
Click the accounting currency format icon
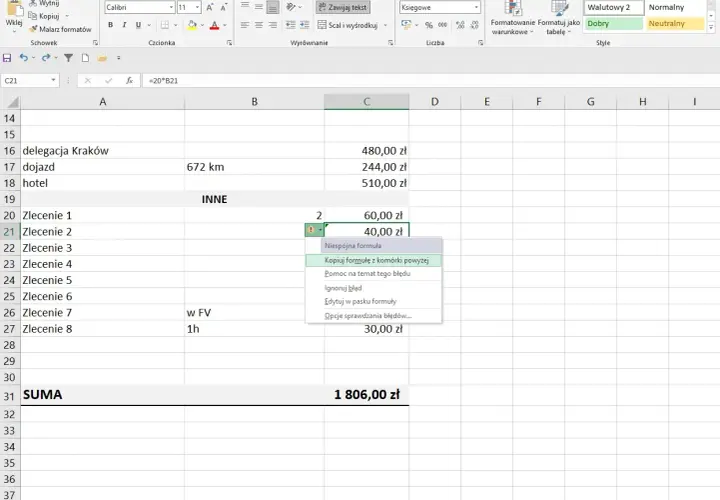(406, 25)
